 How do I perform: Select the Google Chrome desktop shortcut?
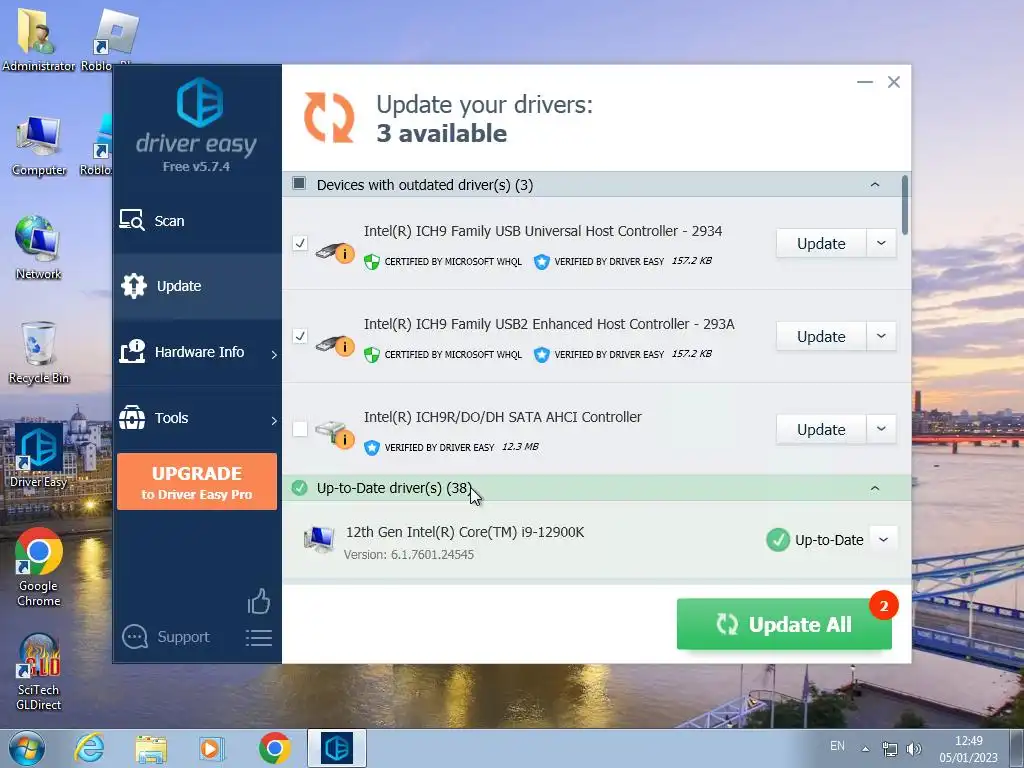tap(39, 567)
